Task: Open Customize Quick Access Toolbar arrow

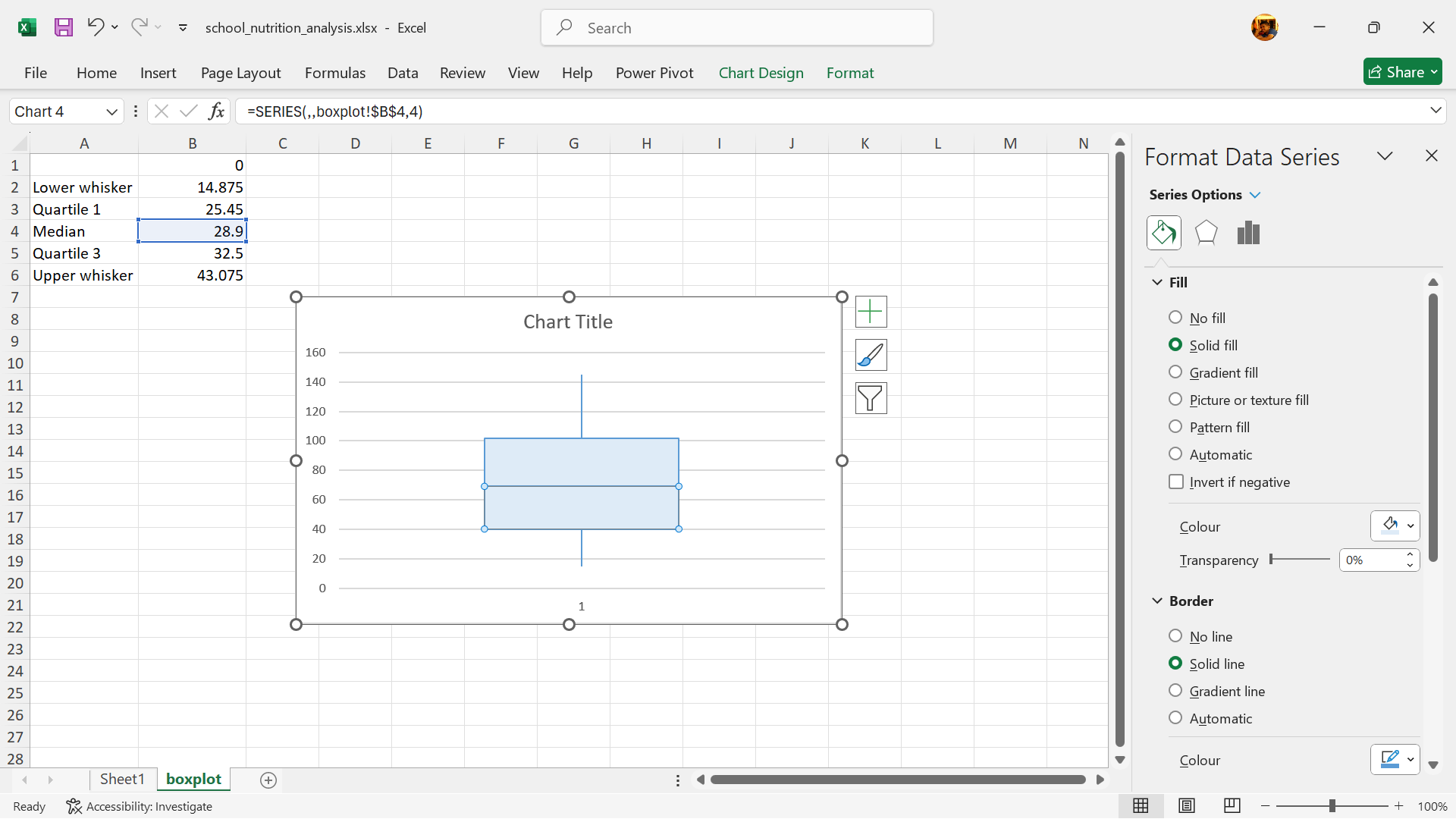Action: (x=183, y=28)
